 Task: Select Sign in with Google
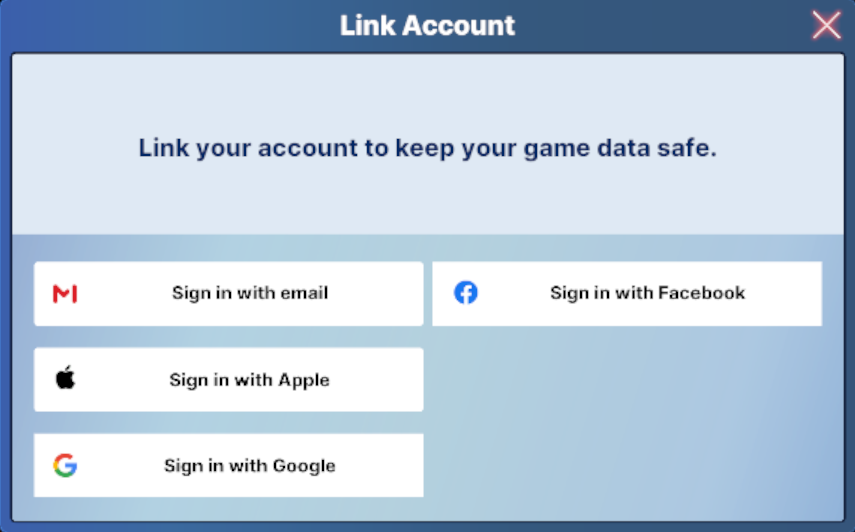click(228, 466)
